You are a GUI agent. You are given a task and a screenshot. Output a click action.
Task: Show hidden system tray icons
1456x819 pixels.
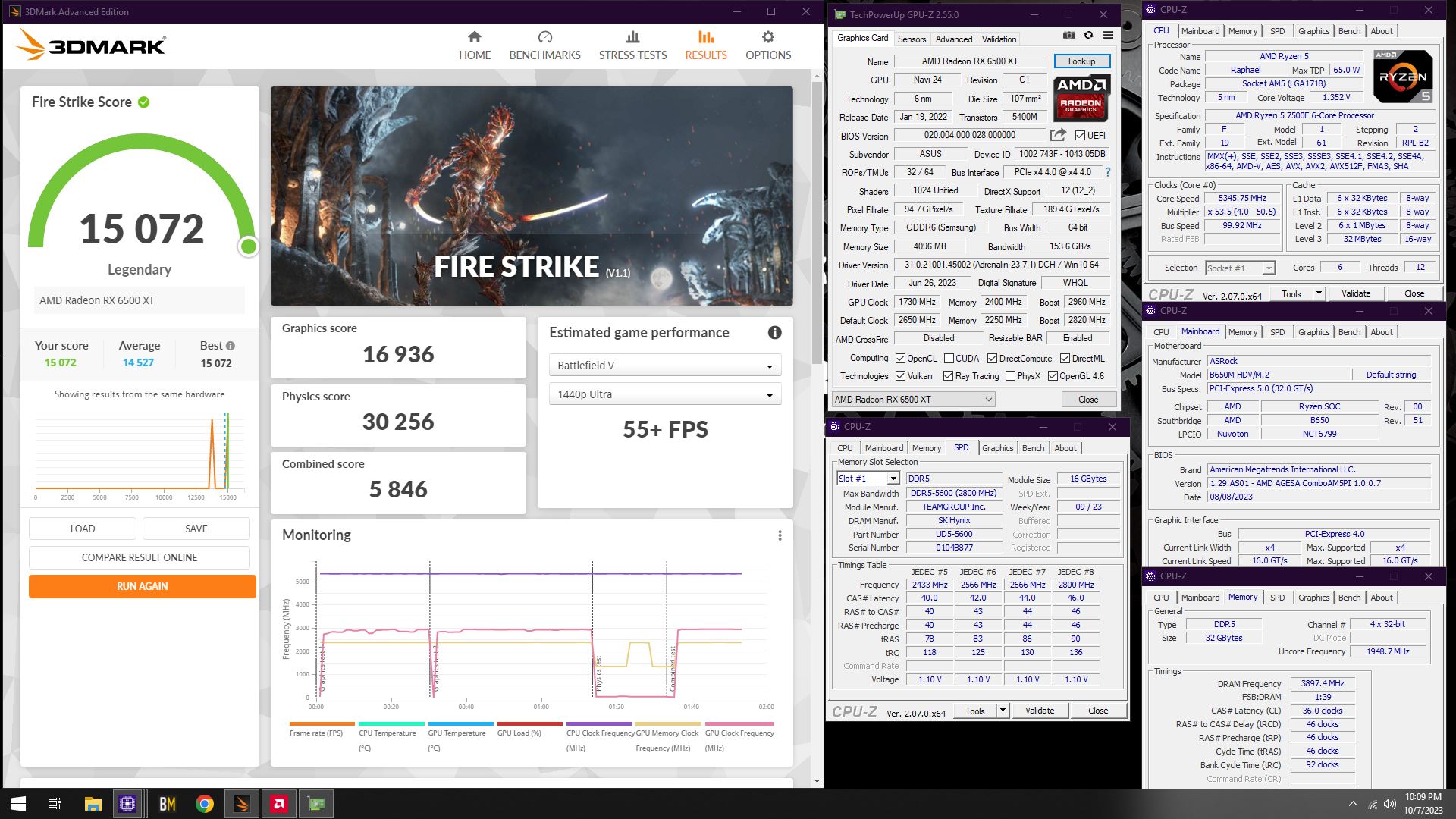tap(1353, 804)
